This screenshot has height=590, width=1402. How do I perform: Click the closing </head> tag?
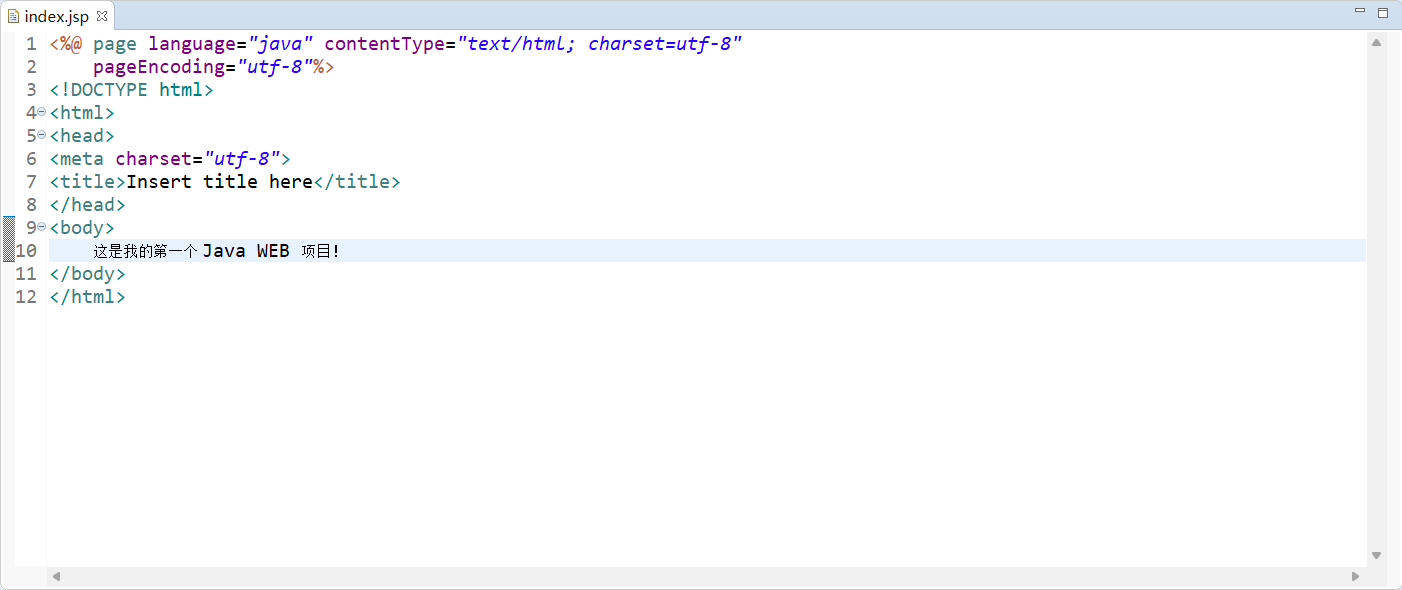(88, 205)
